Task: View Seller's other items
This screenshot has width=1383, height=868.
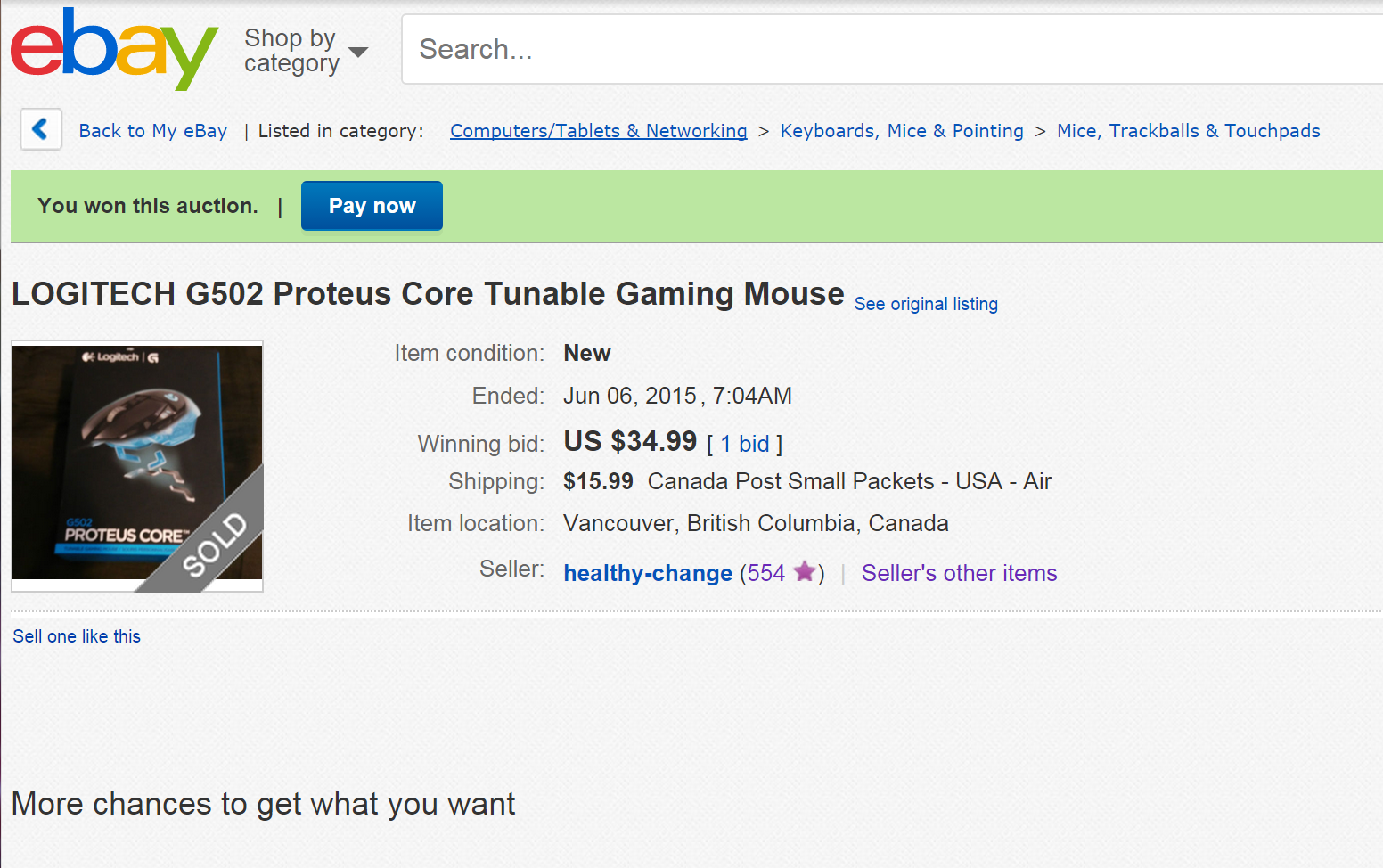Action: pos(959,573)
